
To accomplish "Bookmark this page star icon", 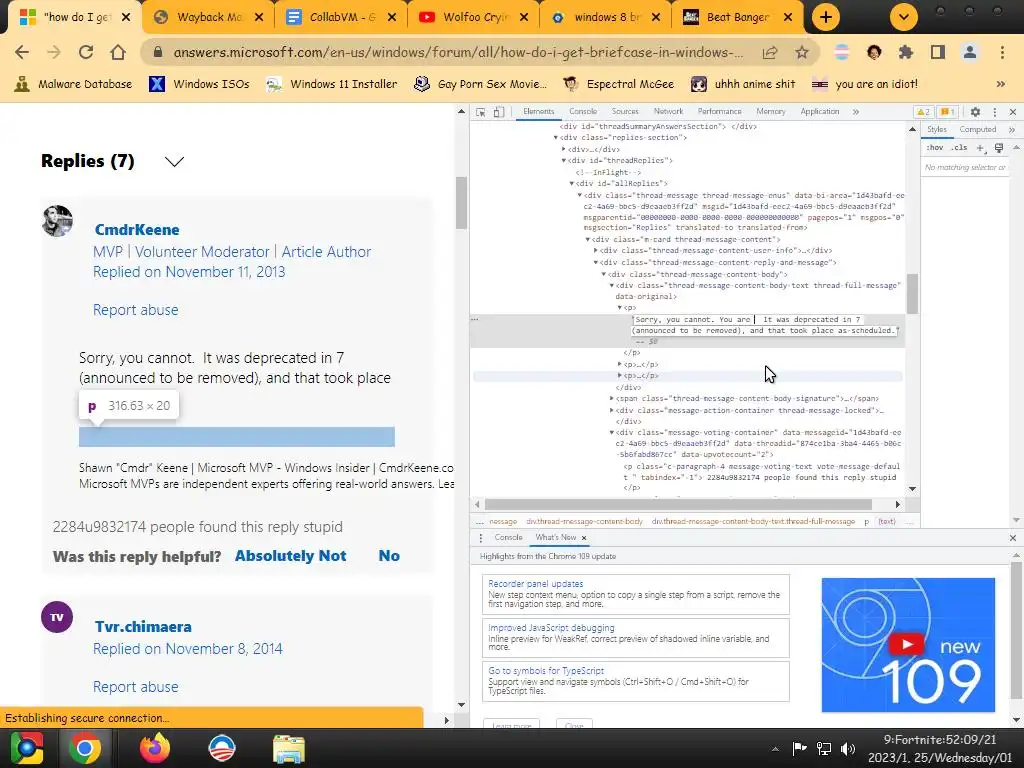I will pyautogui.click(x=802, y=53).
